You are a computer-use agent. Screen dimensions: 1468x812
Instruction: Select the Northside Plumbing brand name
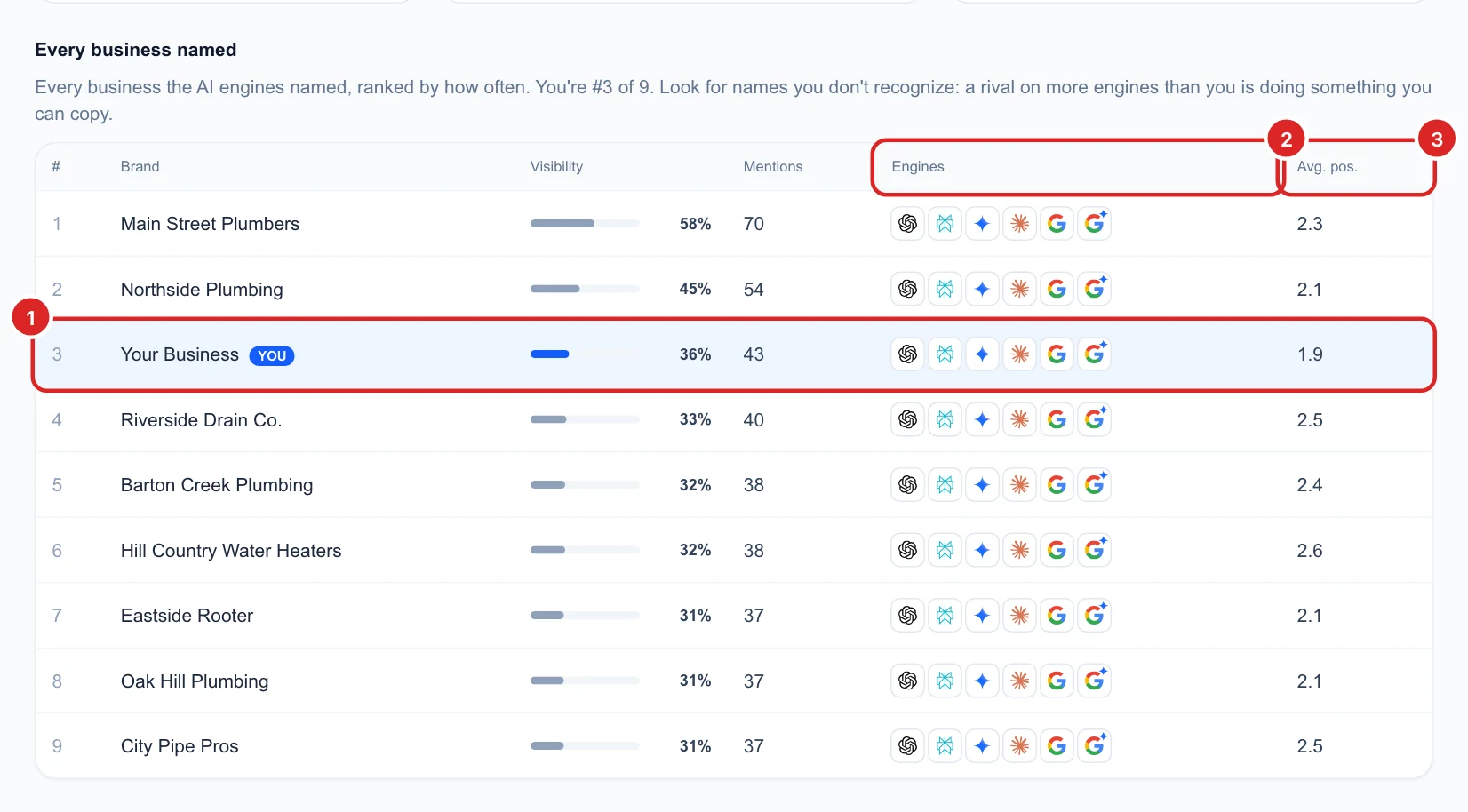click(x=202, y=290)
